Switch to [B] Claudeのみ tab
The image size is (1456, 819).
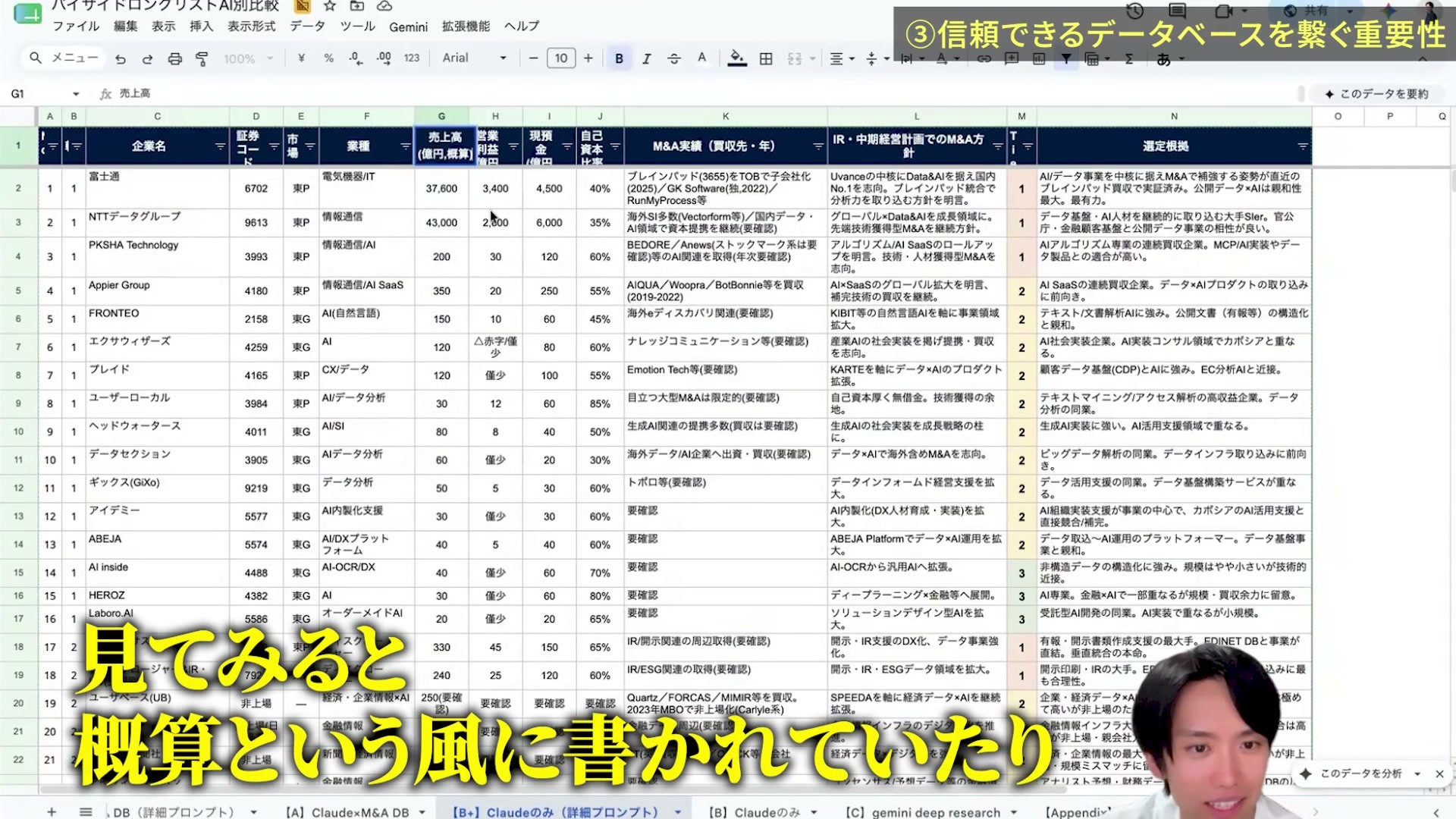[x=755, y=812]
